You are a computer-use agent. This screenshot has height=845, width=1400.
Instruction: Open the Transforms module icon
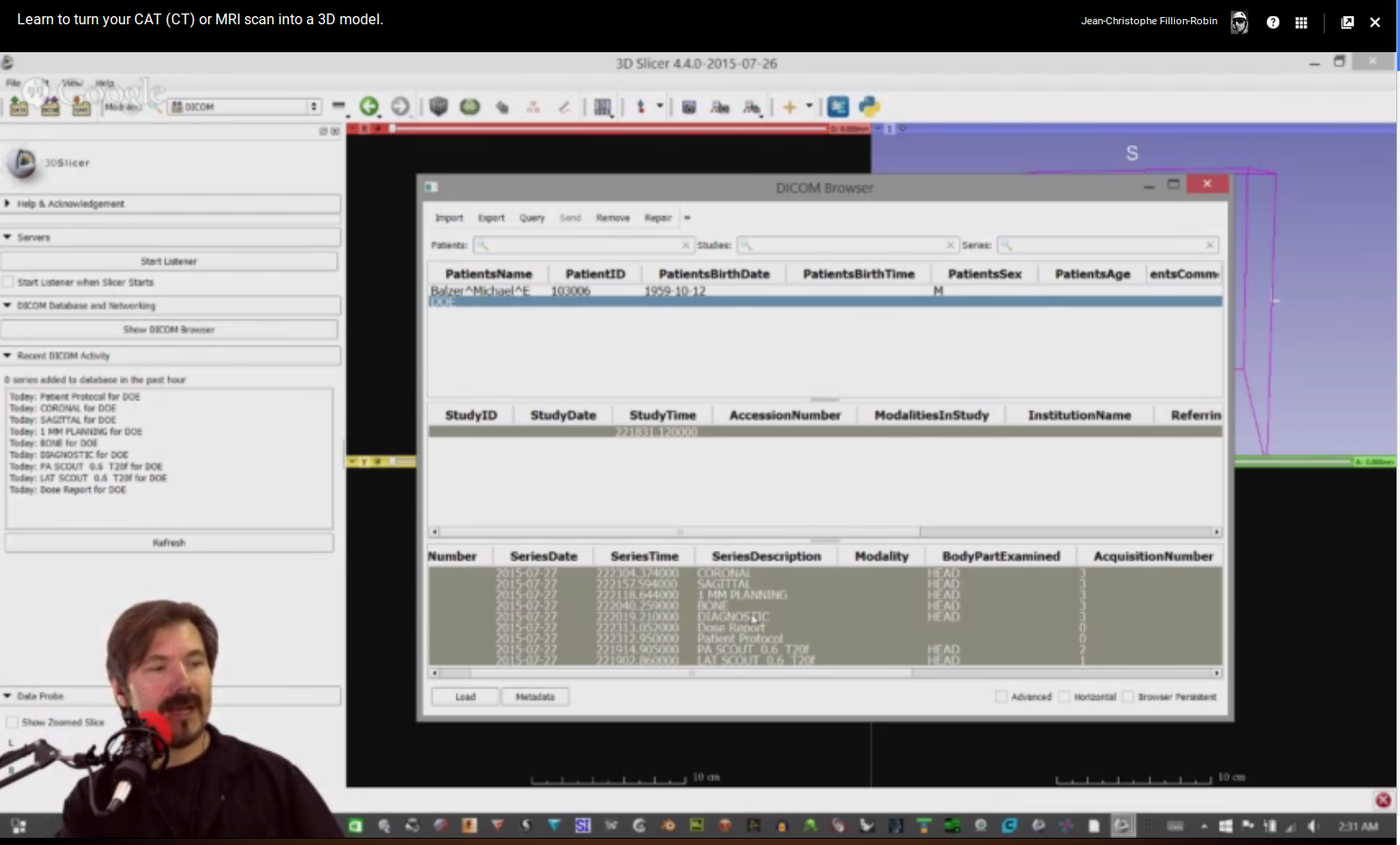click(x=533, y=106)
